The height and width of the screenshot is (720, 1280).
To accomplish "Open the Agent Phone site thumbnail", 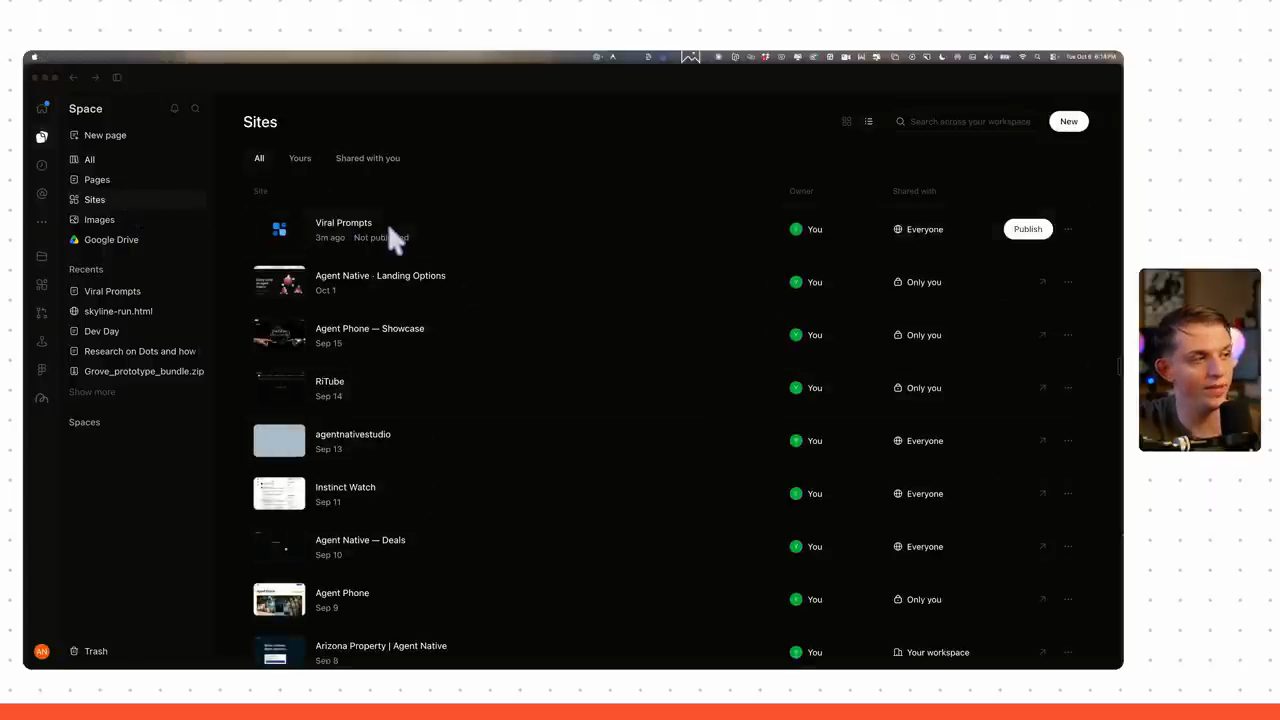I will [279, 599].
